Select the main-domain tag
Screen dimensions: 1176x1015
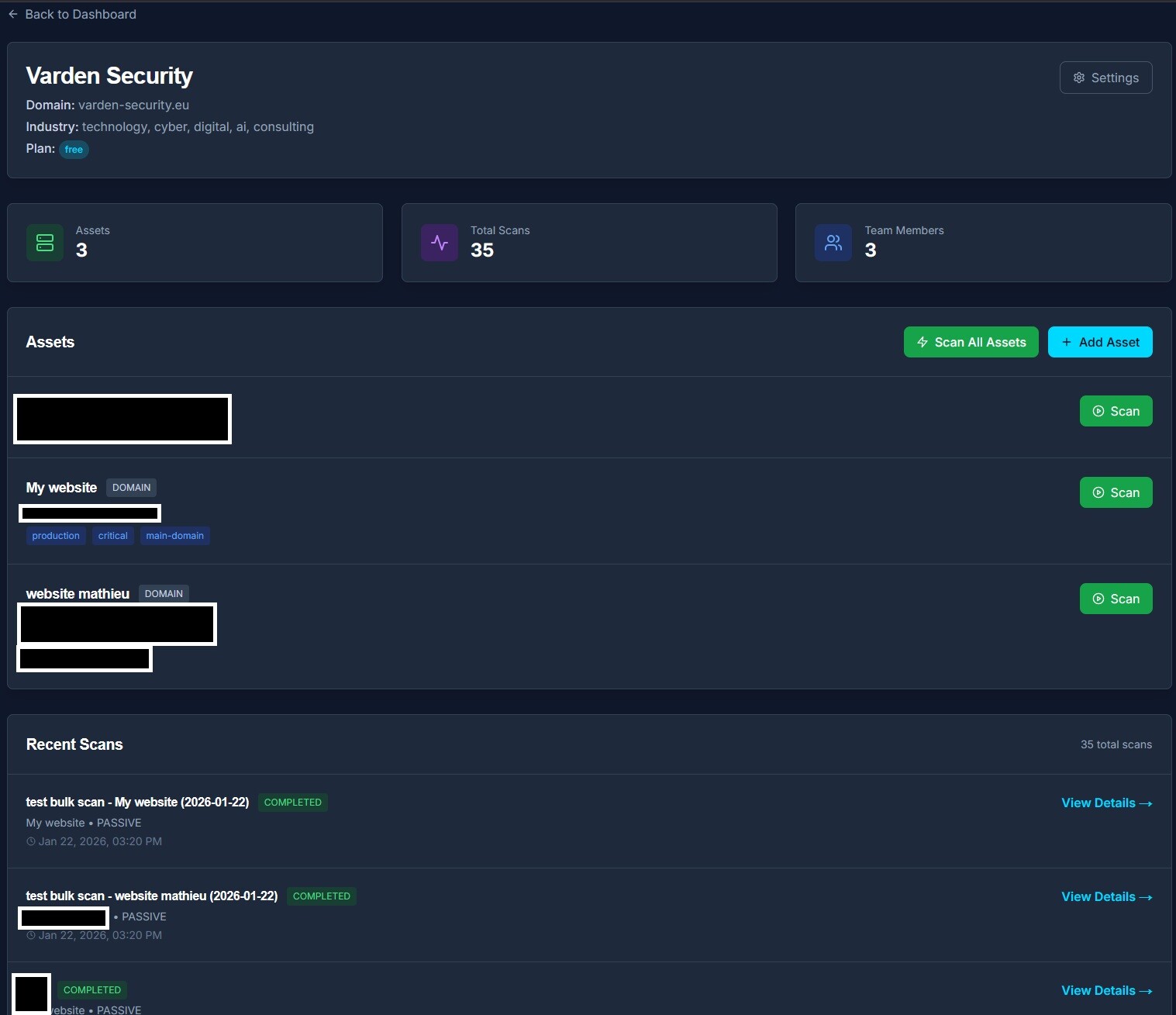pyautogui.click(x=174, y=536)
